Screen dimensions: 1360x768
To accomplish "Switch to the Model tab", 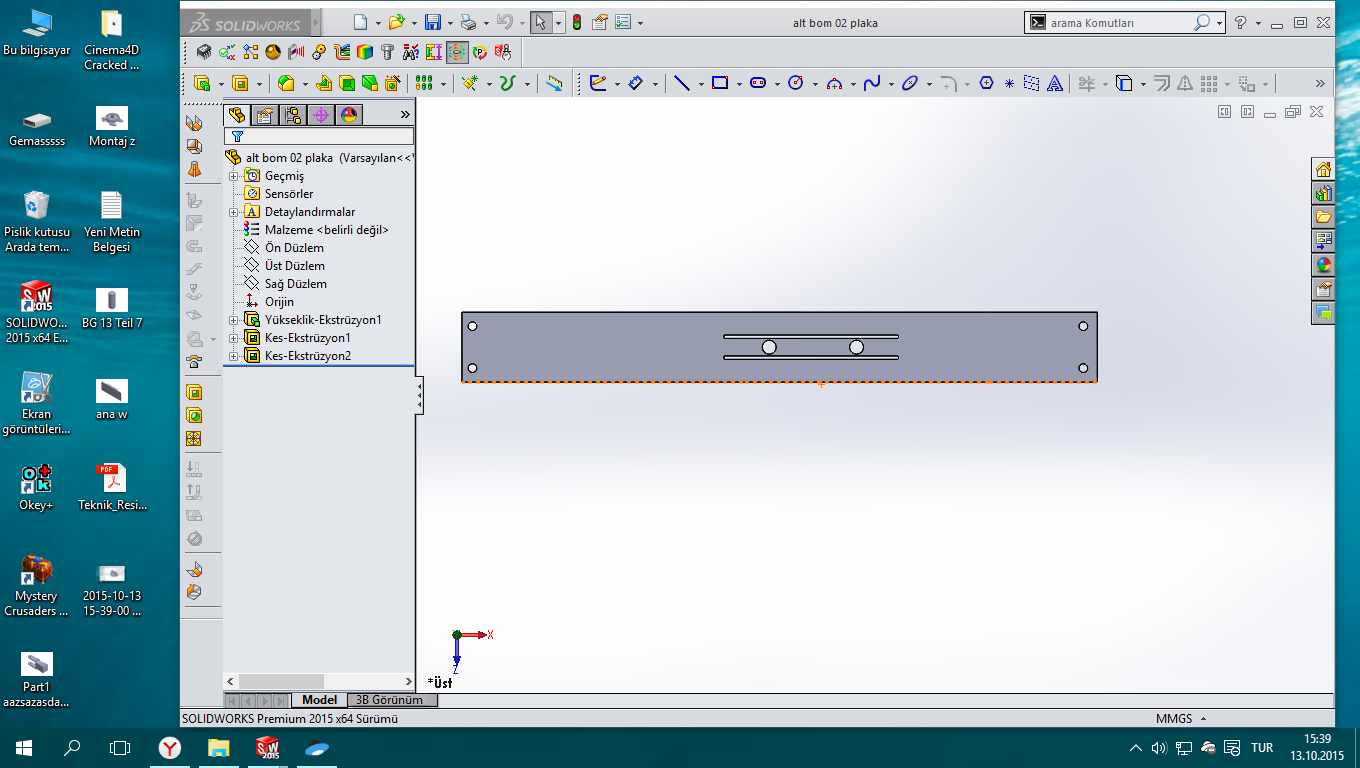I will coord(320,700).
